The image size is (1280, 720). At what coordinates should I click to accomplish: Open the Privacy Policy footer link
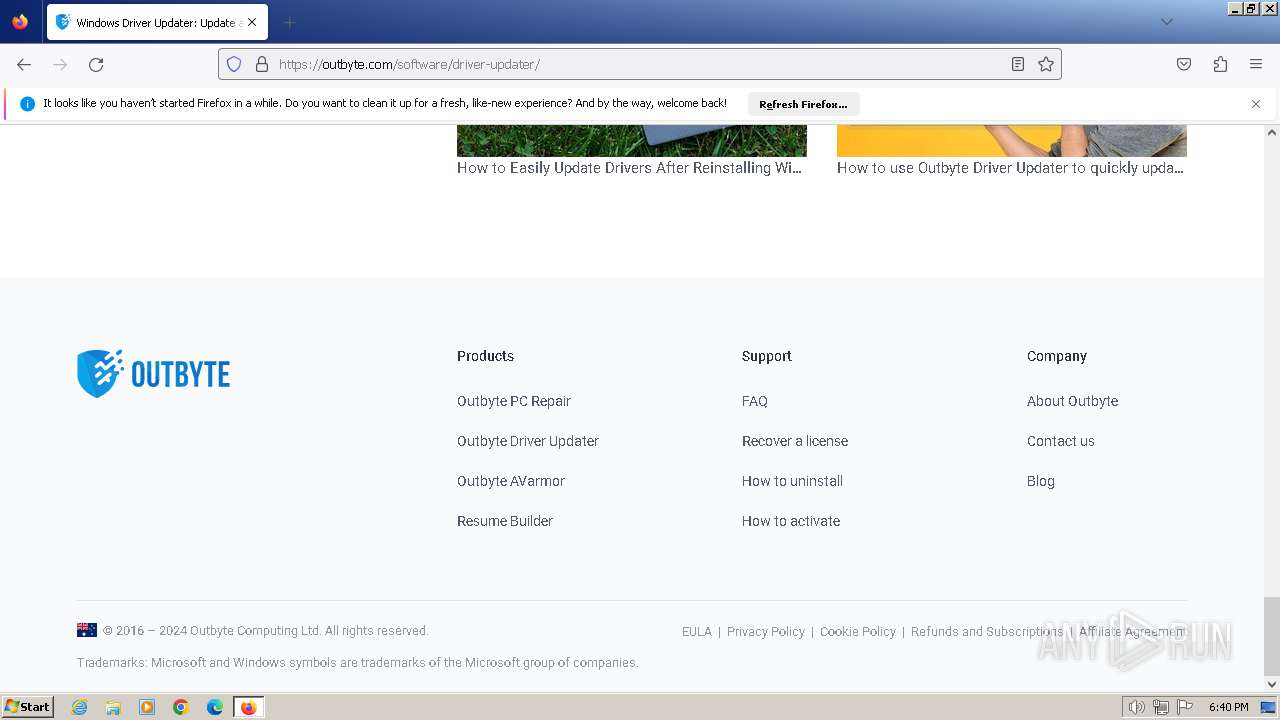[x=766, y=632]
